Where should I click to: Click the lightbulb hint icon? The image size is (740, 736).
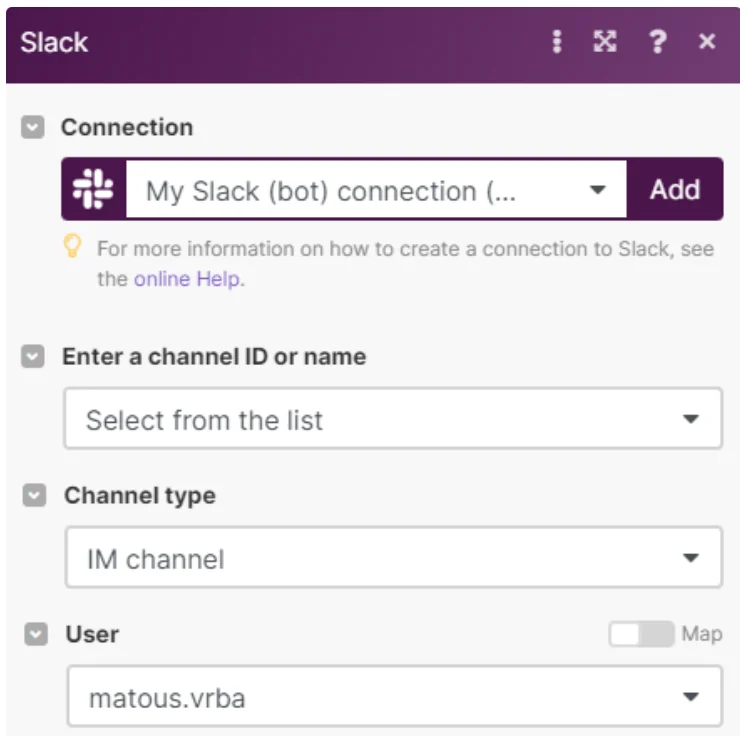click(72, 246)
